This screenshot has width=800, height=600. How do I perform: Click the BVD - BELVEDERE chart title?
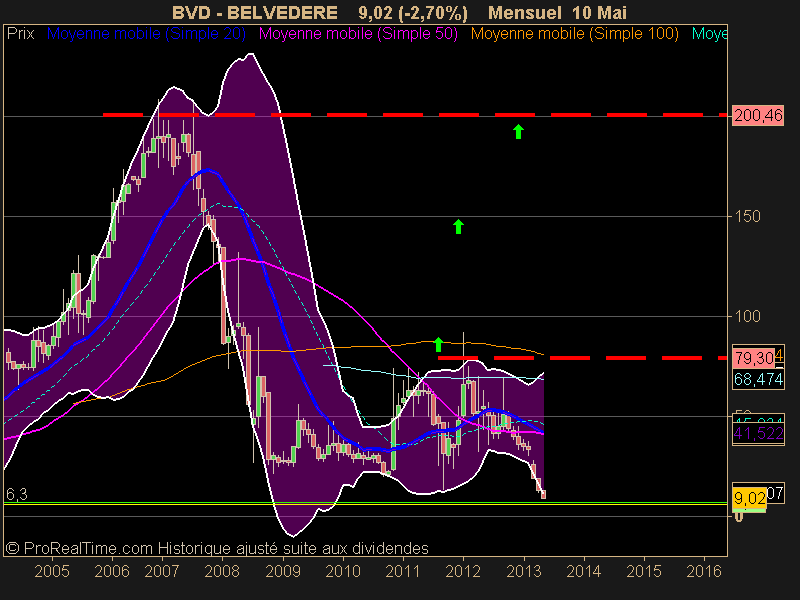pyautogui.click(x=255, y=13)
